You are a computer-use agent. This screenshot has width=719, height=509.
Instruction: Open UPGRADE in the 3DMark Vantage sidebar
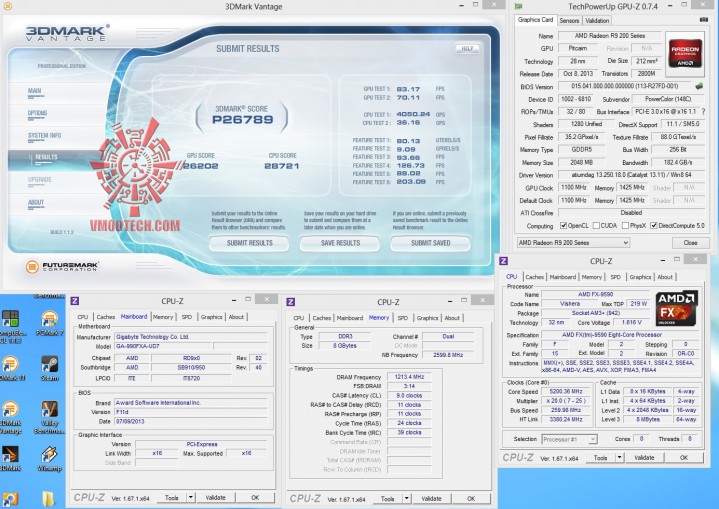coord(40,180)
